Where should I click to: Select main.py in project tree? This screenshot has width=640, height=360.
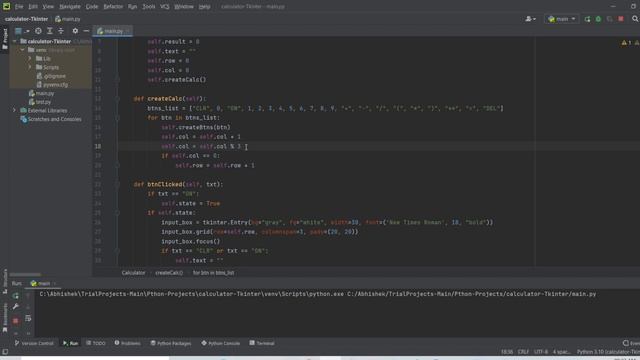[x=42, y=93]
